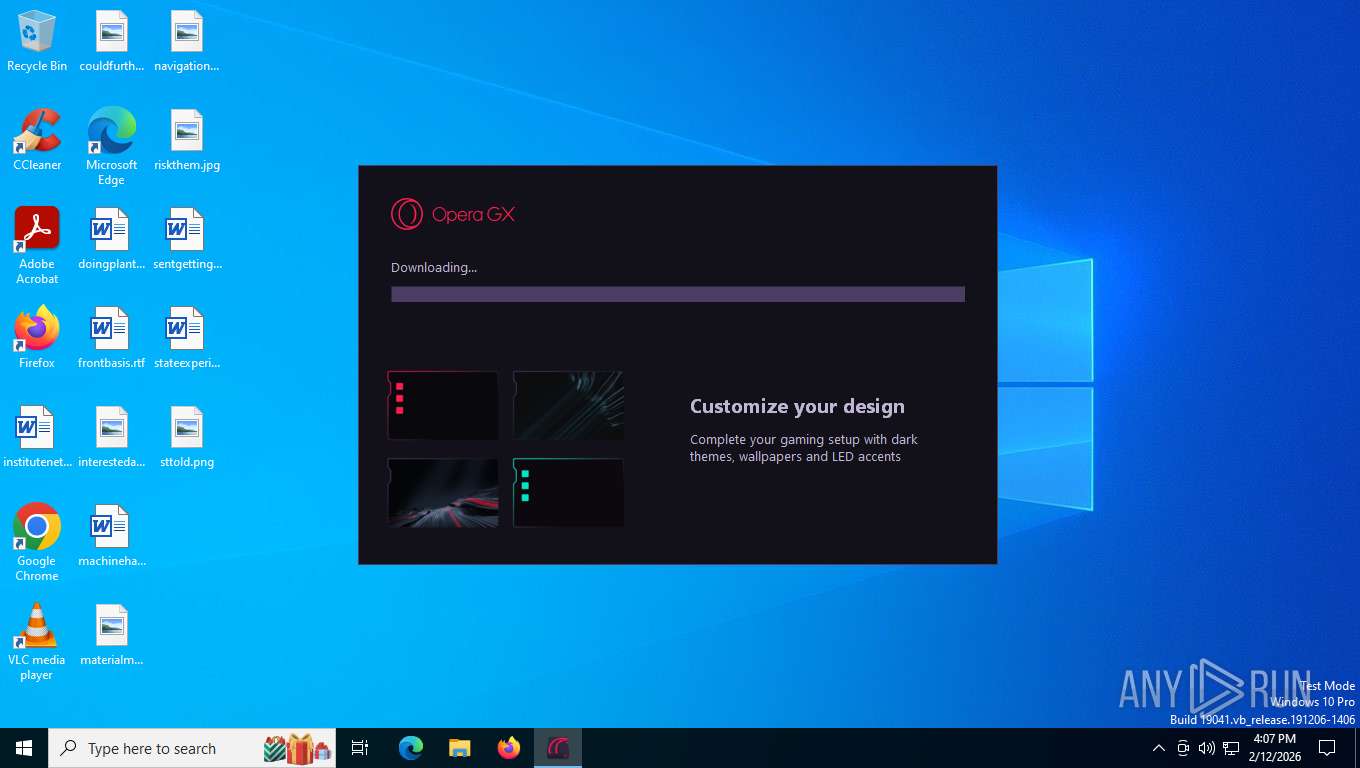1360x768 pixels.
Task: Open the CCleaner desktop shortcut
Action: tap(37, 140)
